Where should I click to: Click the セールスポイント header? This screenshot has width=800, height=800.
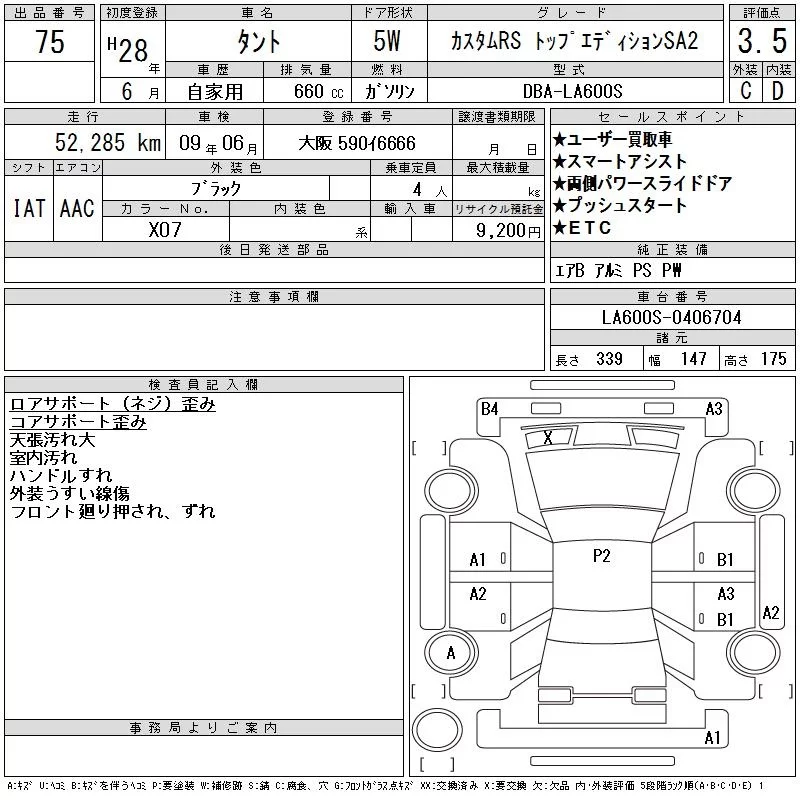[x=672, y=117]
